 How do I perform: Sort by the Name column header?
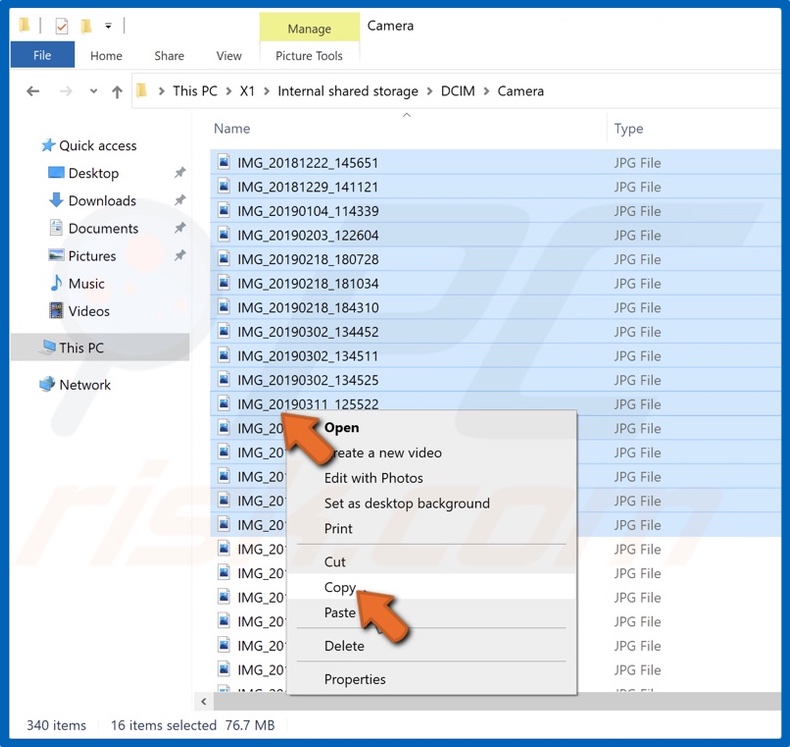(x=232, y=128)
